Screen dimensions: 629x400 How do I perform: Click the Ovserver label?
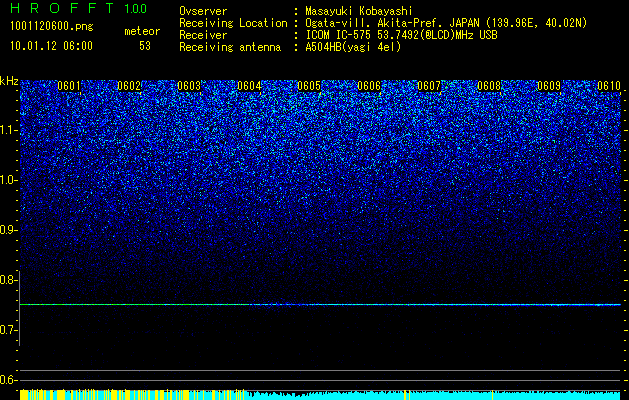point(203,11)
